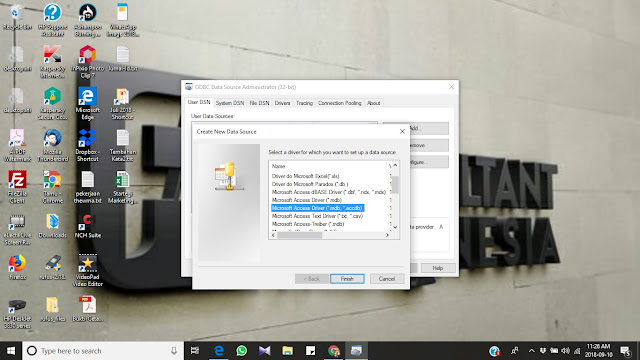This screenshot has width=640, height=360.
Task: Open the Drivers tab
Action: [282, 103]
